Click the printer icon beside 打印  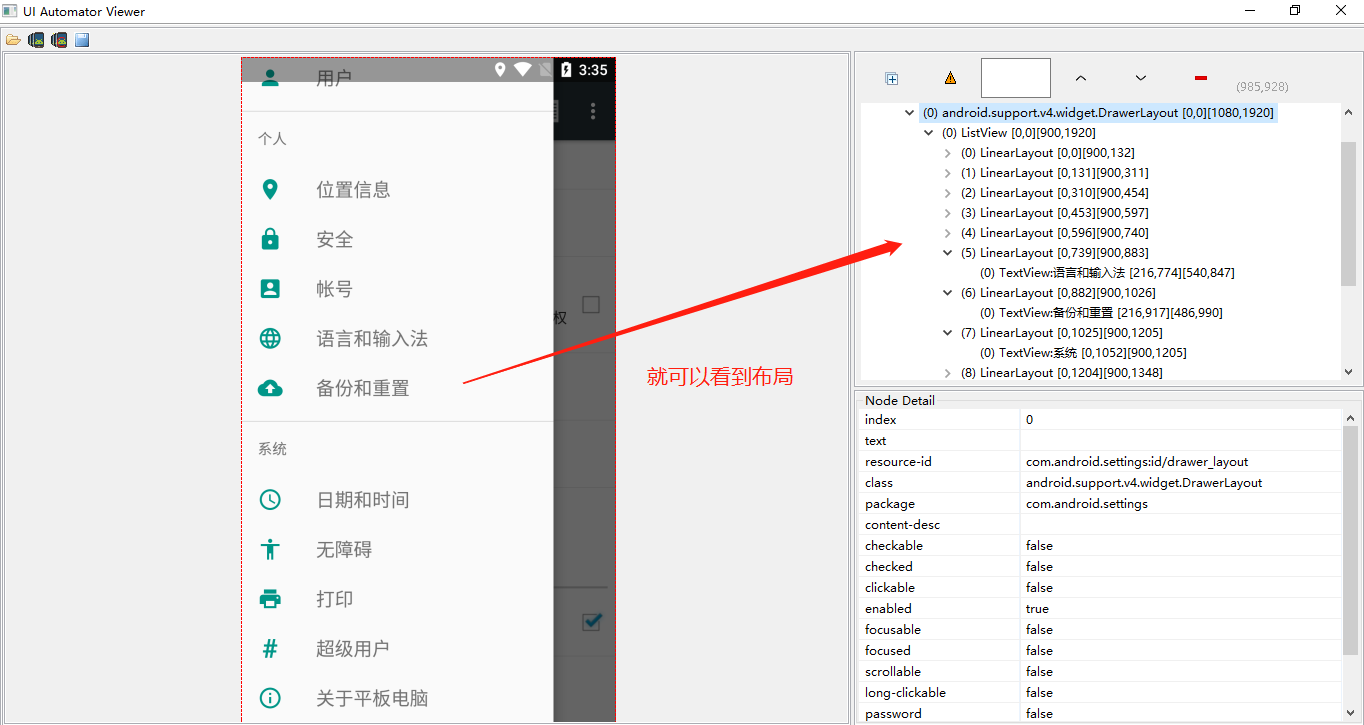[x=270, y=599]
